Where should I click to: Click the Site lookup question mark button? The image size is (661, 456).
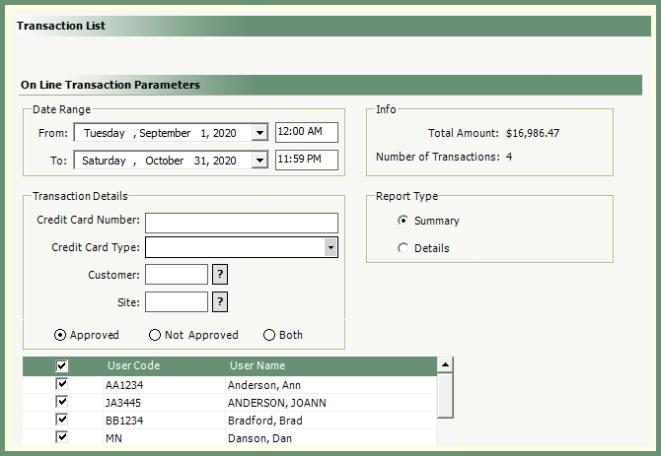pos(221,302)
